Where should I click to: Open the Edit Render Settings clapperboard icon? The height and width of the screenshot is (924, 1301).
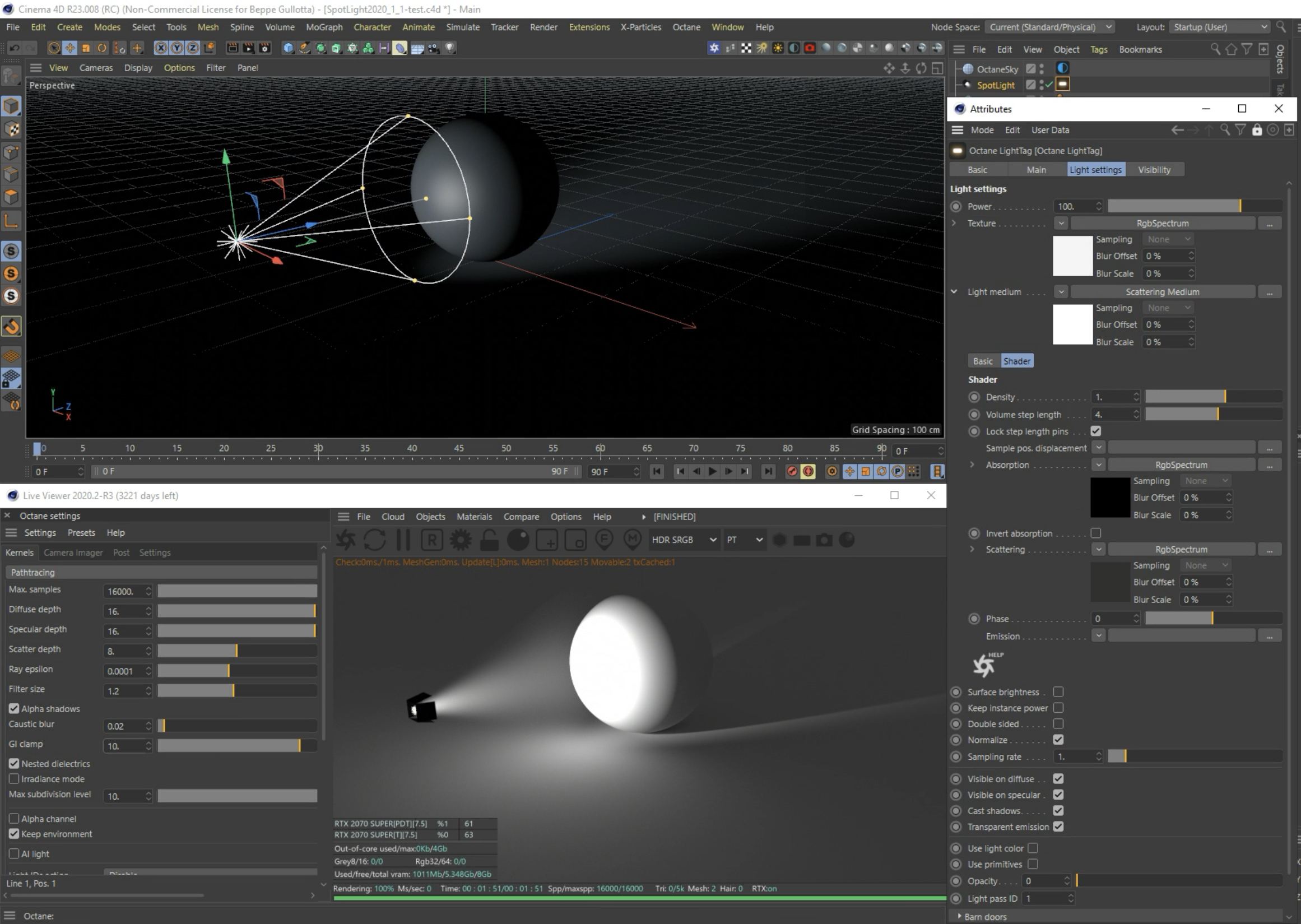coord(264,48)
